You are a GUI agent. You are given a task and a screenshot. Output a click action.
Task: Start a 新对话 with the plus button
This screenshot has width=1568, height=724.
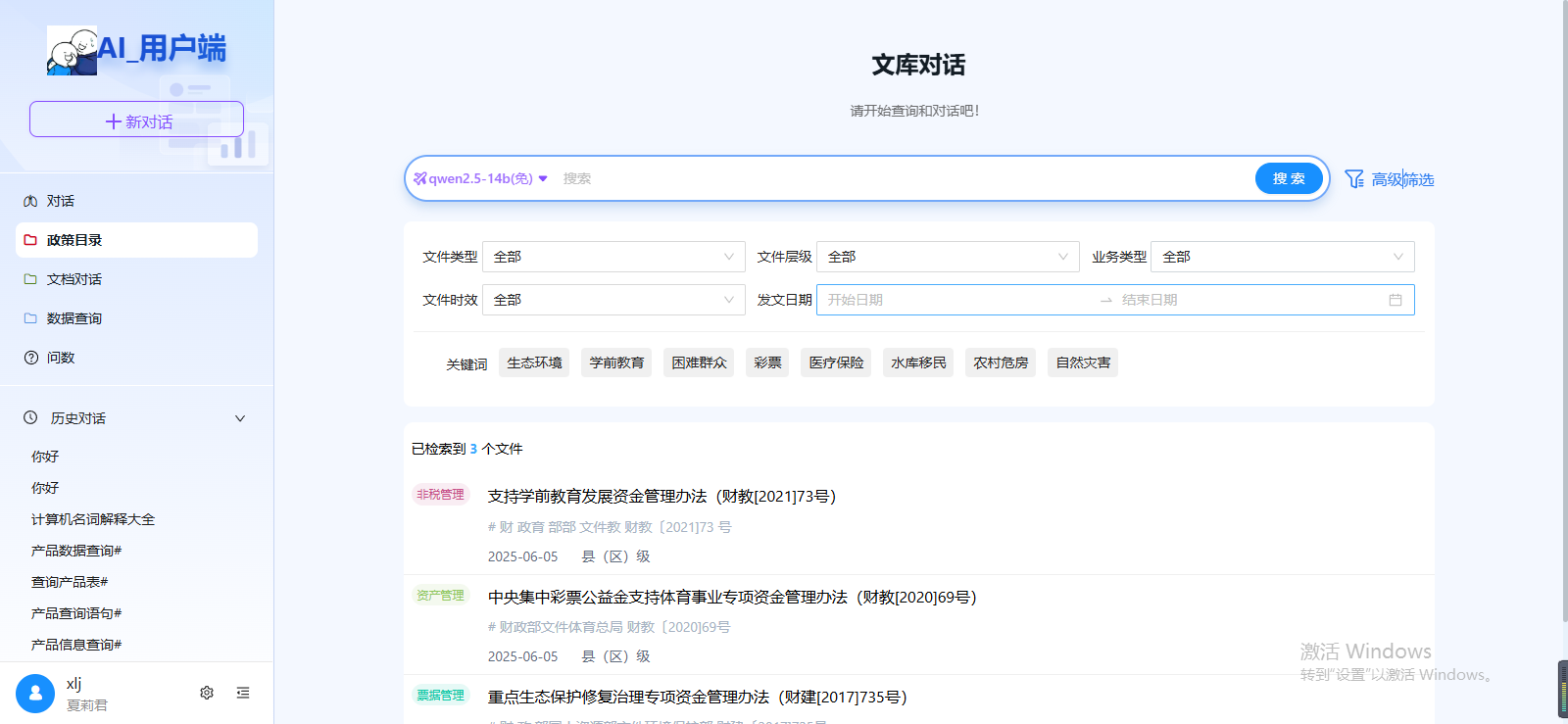click(136, 121)
